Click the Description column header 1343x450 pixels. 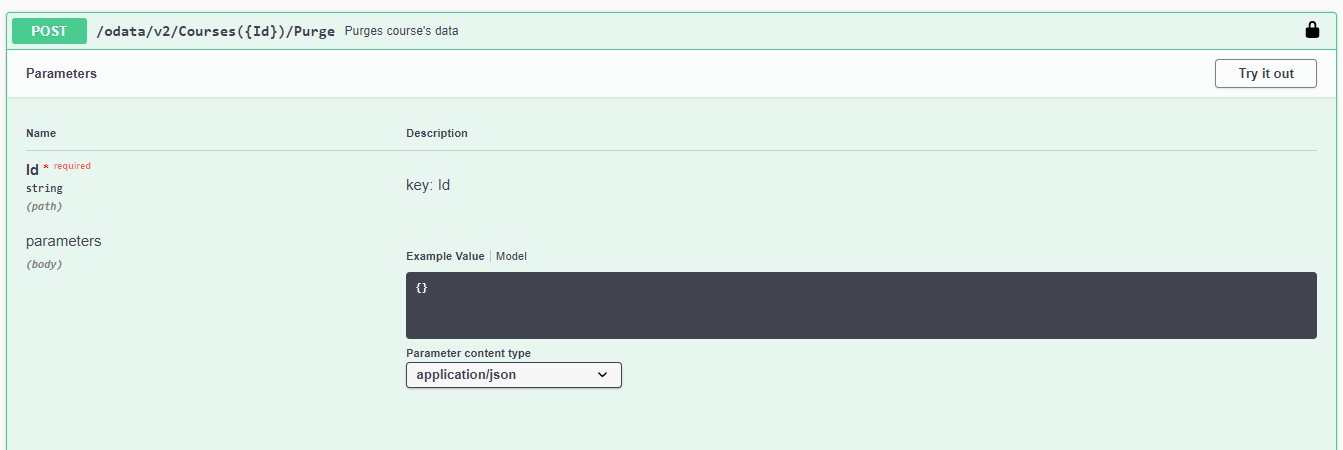click(436, 133)
